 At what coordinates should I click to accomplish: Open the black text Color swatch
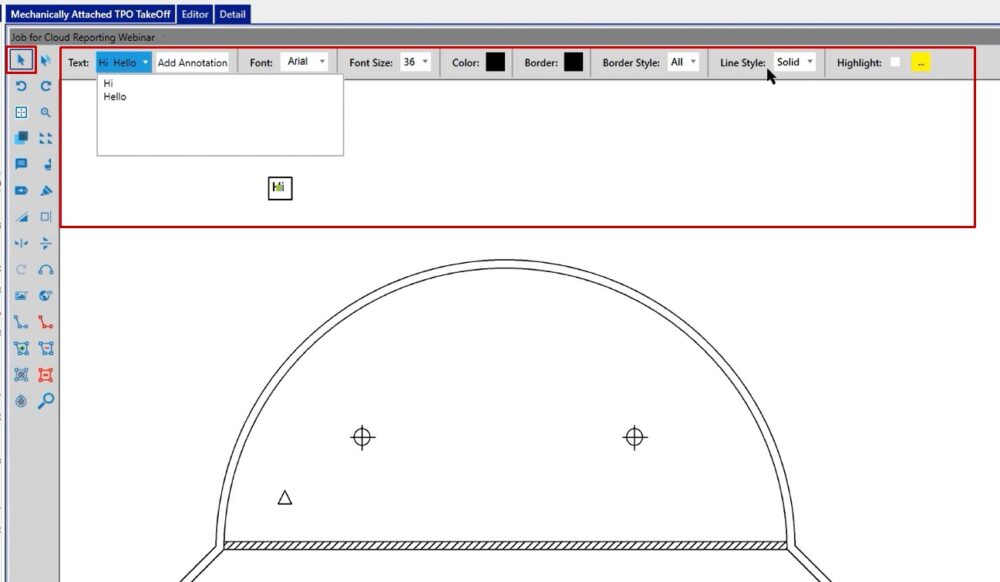(495, 62)
